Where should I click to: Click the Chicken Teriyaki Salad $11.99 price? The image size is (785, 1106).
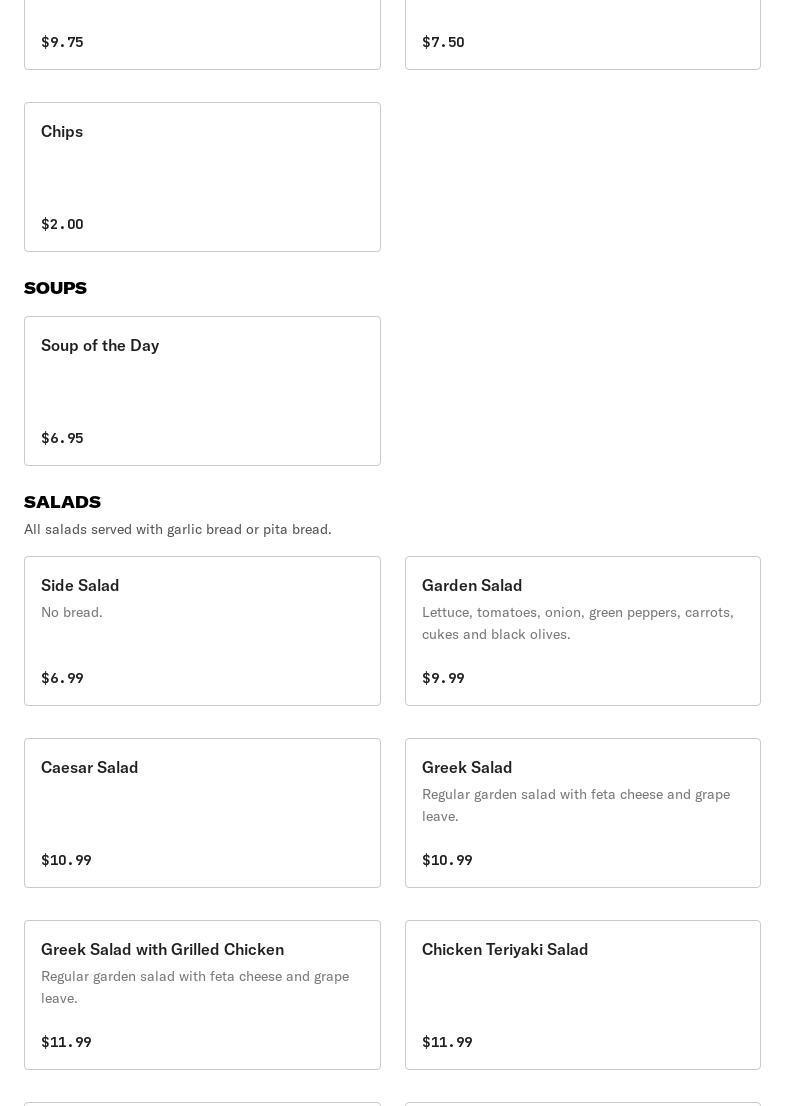(447, 1042)
